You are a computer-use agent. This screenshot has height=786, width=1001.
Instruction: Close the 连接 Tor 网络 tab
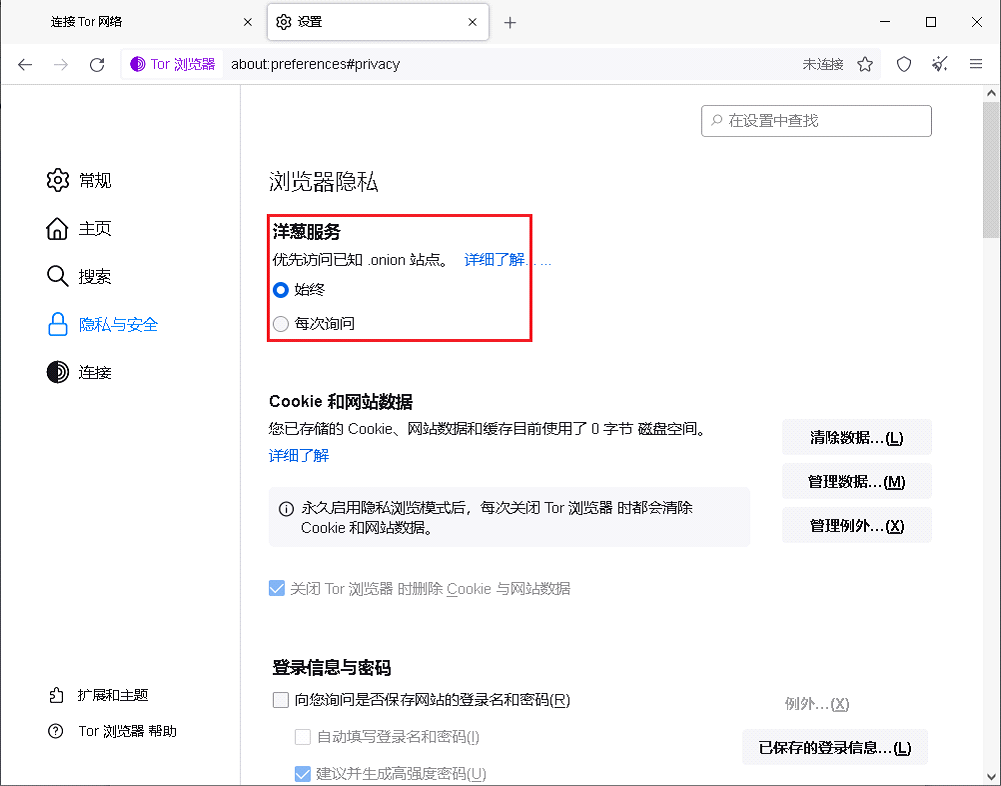click(248, 22)
